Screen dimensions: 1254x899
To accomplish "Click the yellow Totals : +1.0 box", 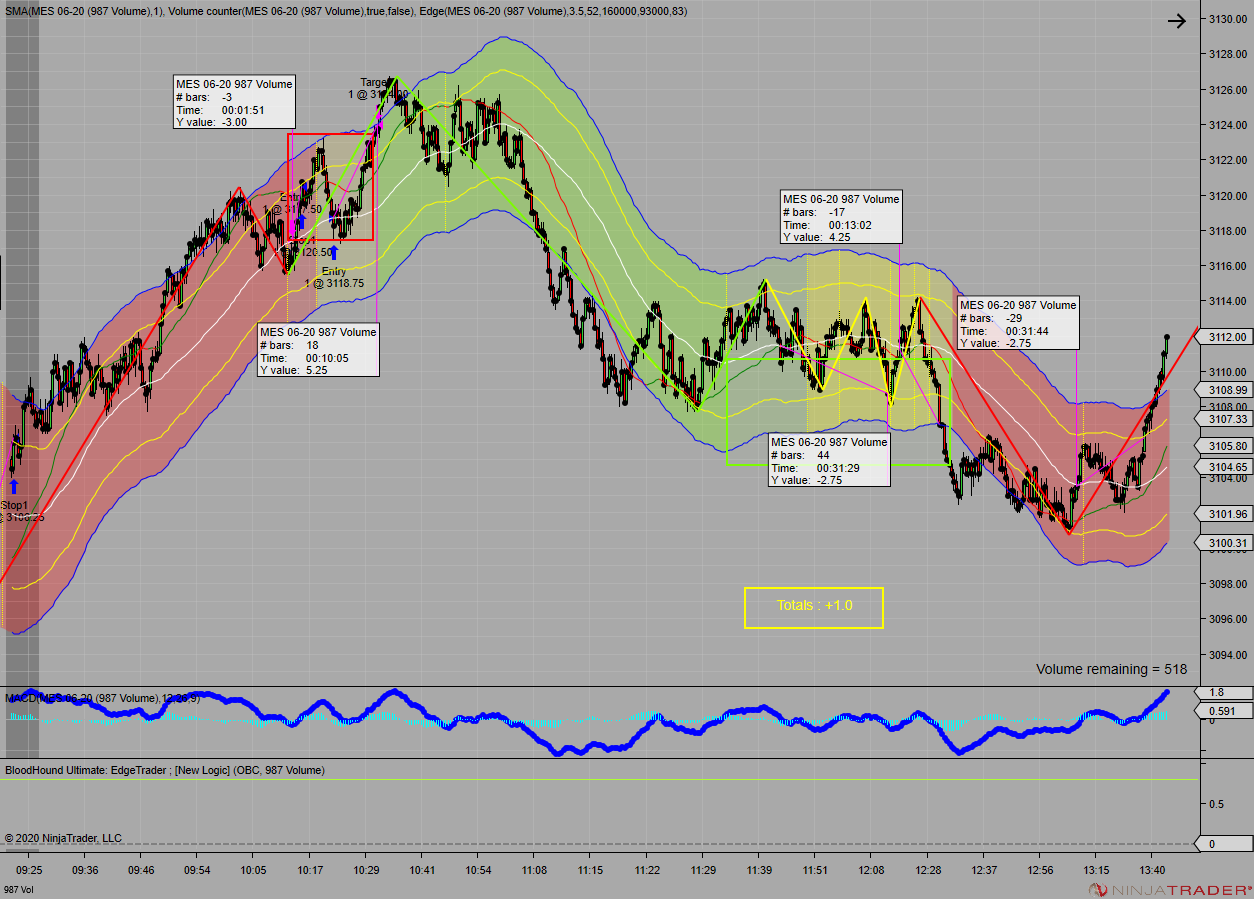I will click(x=814, y=607).
